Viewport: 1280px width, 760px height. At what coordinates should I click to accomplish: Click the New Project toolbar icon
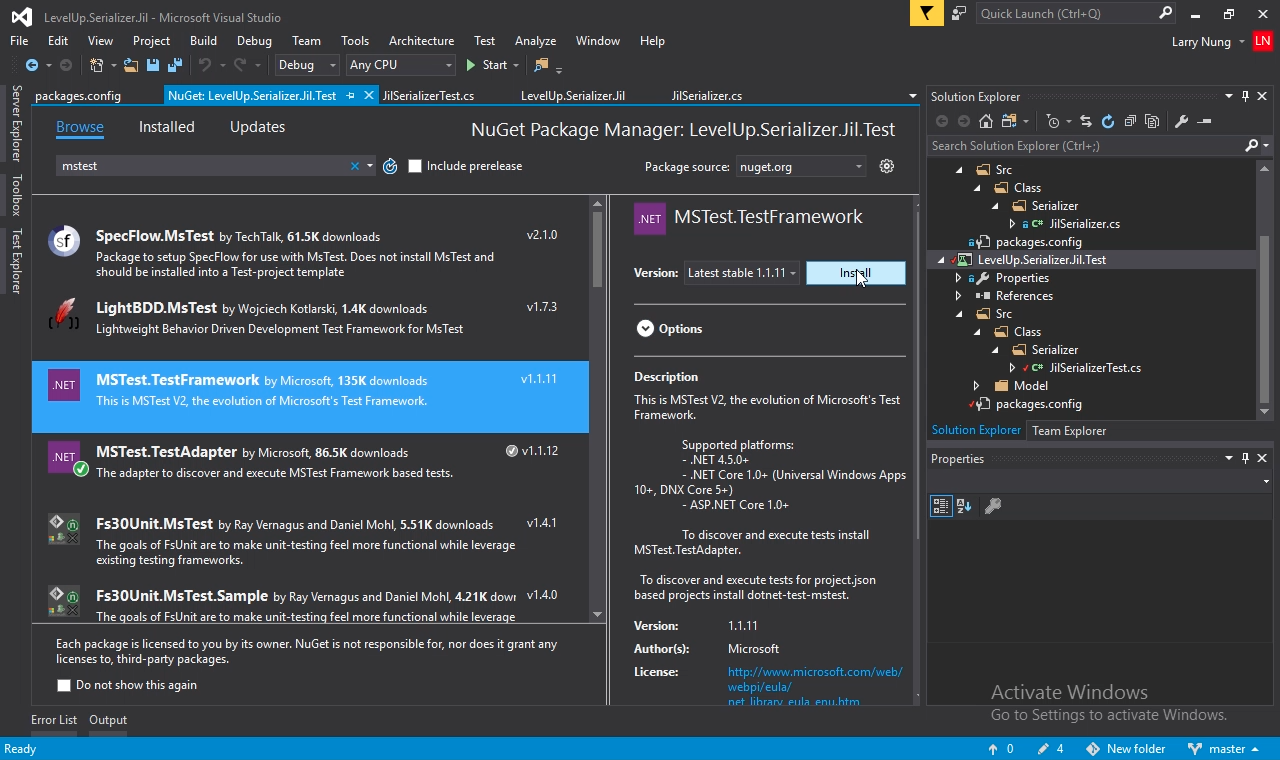[x=97, y=65]
